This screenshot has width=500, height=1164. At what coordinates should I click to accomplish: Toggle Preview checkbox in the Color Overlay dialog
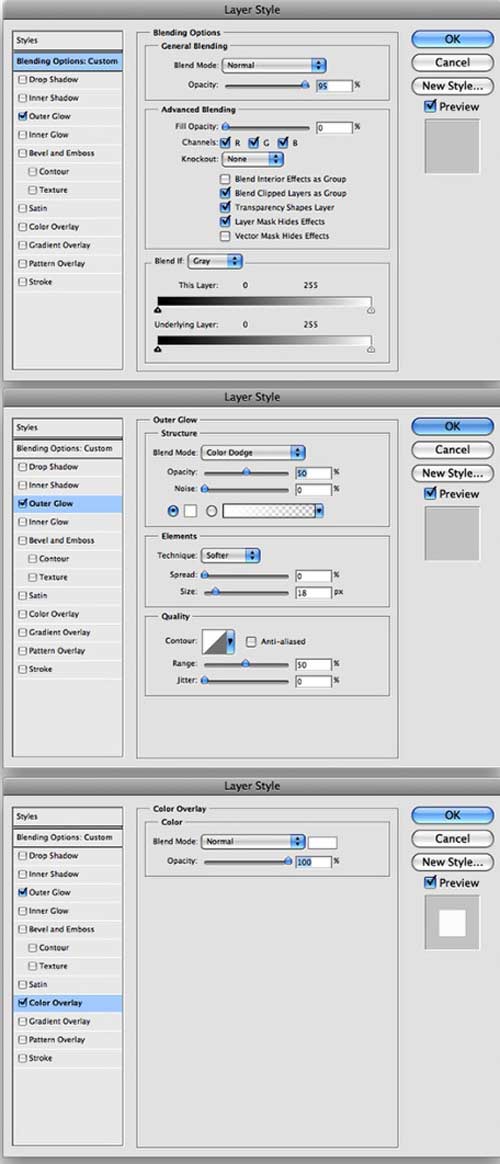point(430,883)
